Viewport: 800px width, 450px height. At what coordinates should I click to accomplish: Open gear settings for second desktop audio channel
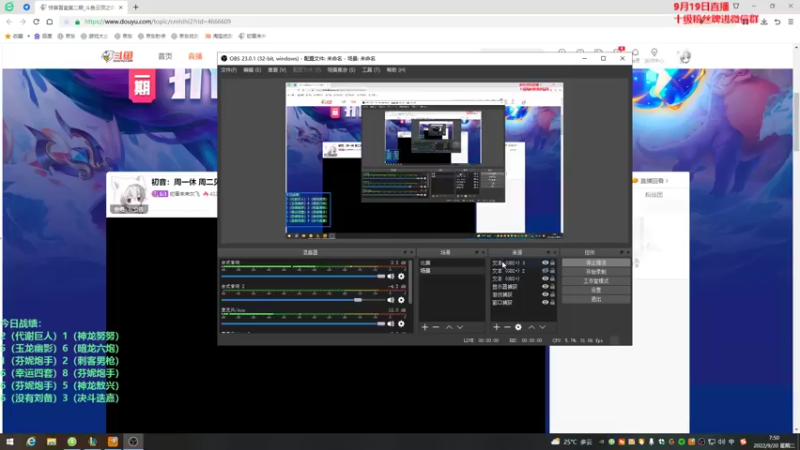[x=402, y=300]
